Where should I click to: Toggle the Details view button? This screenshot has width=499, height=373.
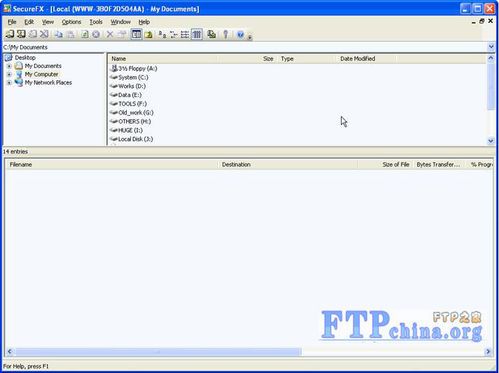click(x=197, y=34)
